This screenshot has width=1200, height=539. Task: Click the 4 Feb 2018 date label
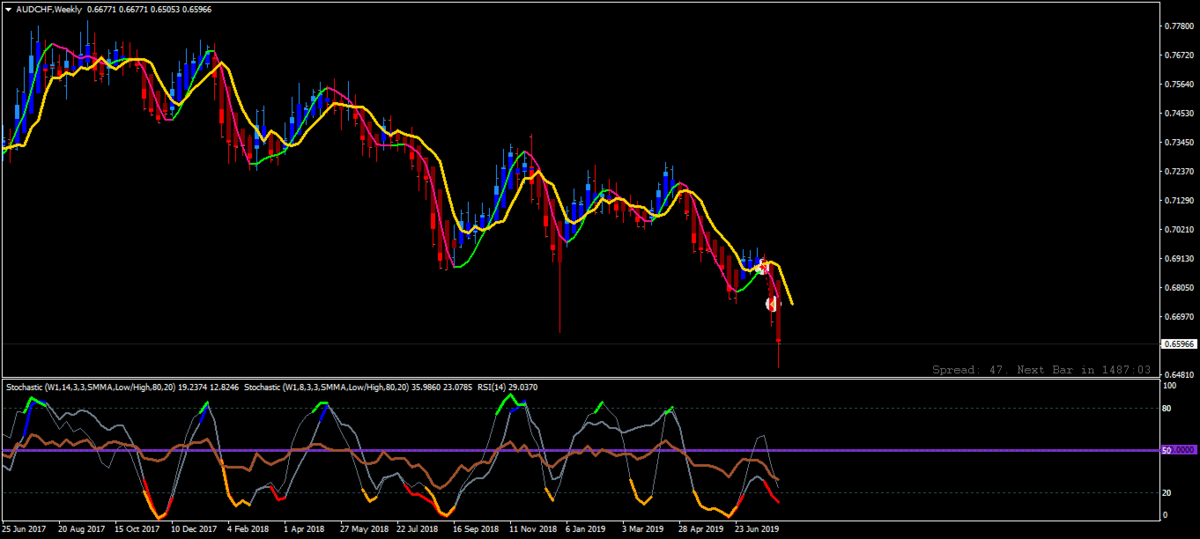(x=248, y=528)
